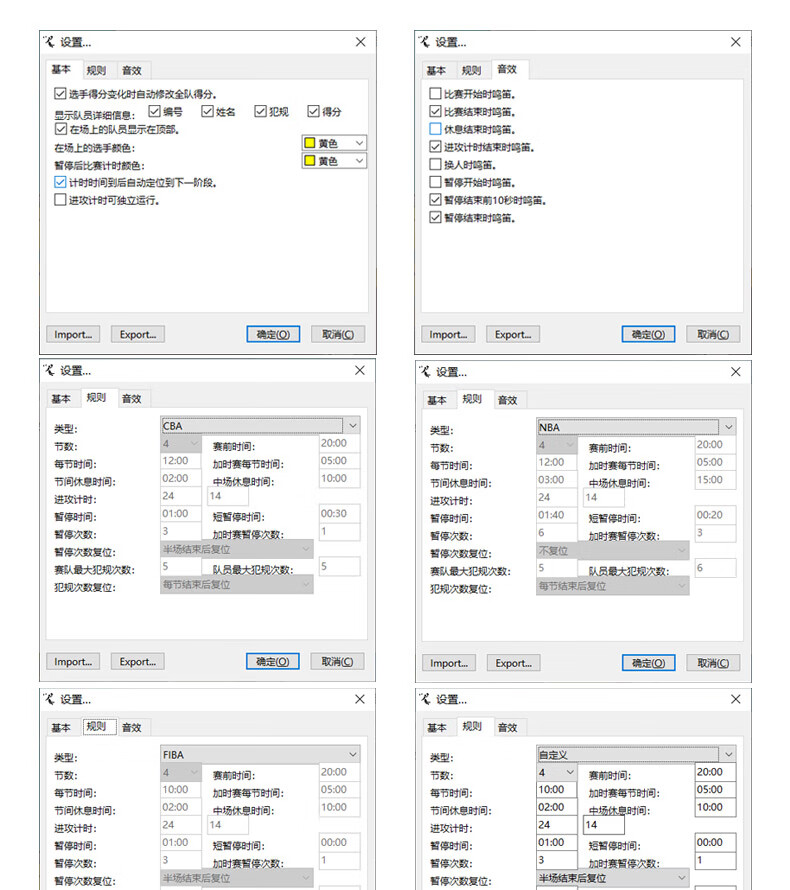Click 短暂停时间 field 00:00 in the 自定义 dialog

[716, 843]
